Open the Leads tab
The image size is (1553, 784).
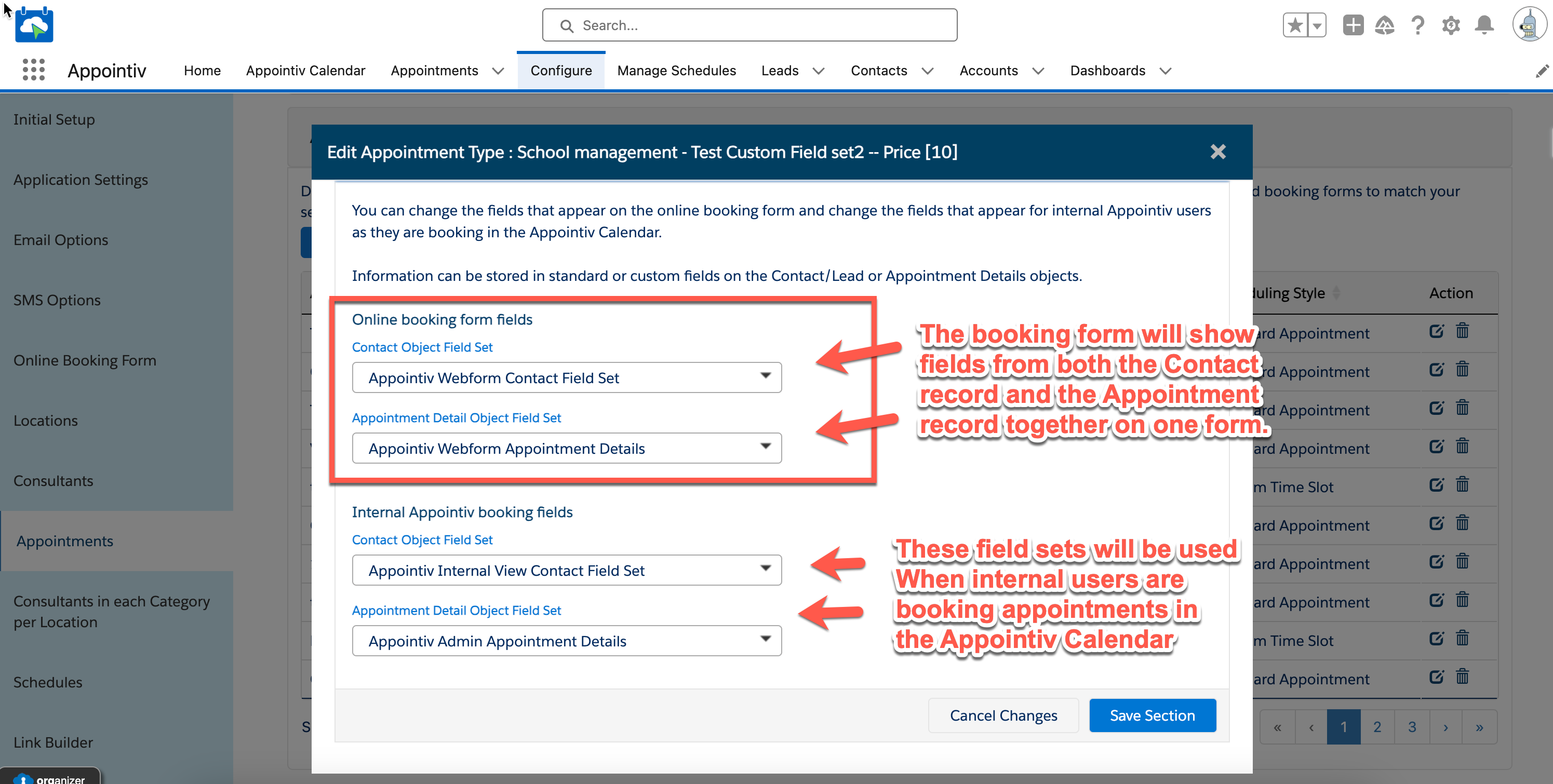pyautogui.click(x=780, y=71)
